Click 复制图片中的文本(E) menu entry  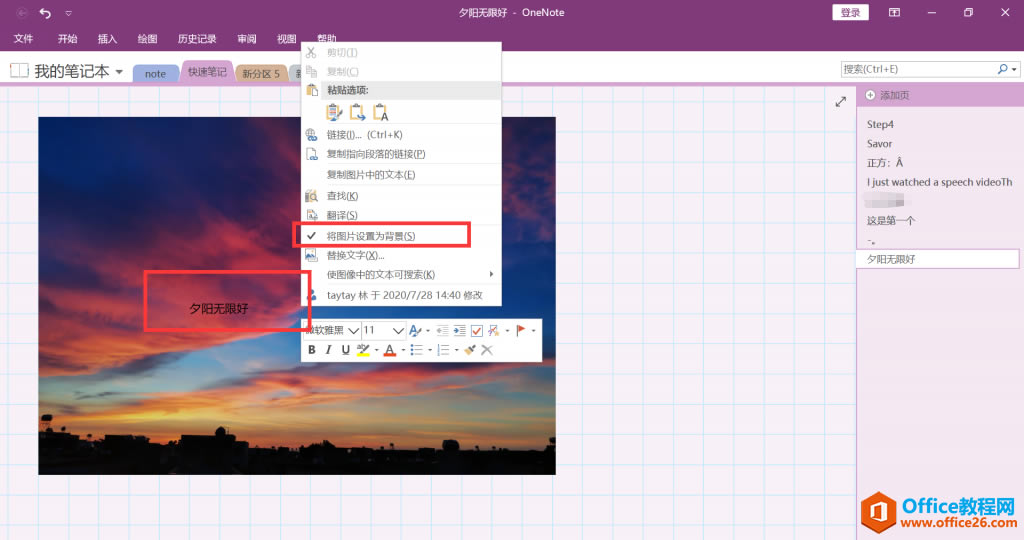point(401,174)
